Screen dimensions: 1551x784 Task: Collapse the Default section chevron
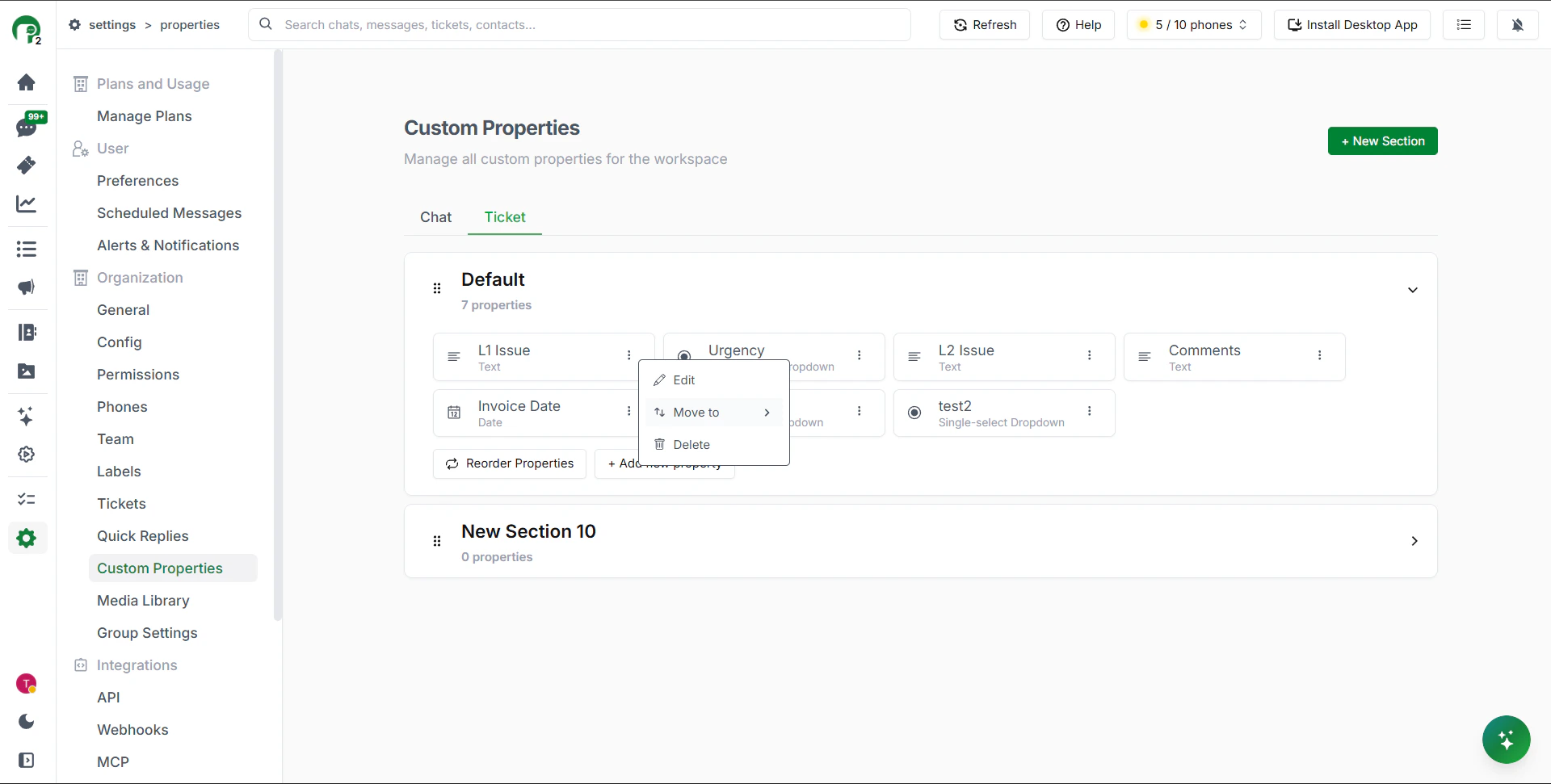click(x=1412, y=290)
